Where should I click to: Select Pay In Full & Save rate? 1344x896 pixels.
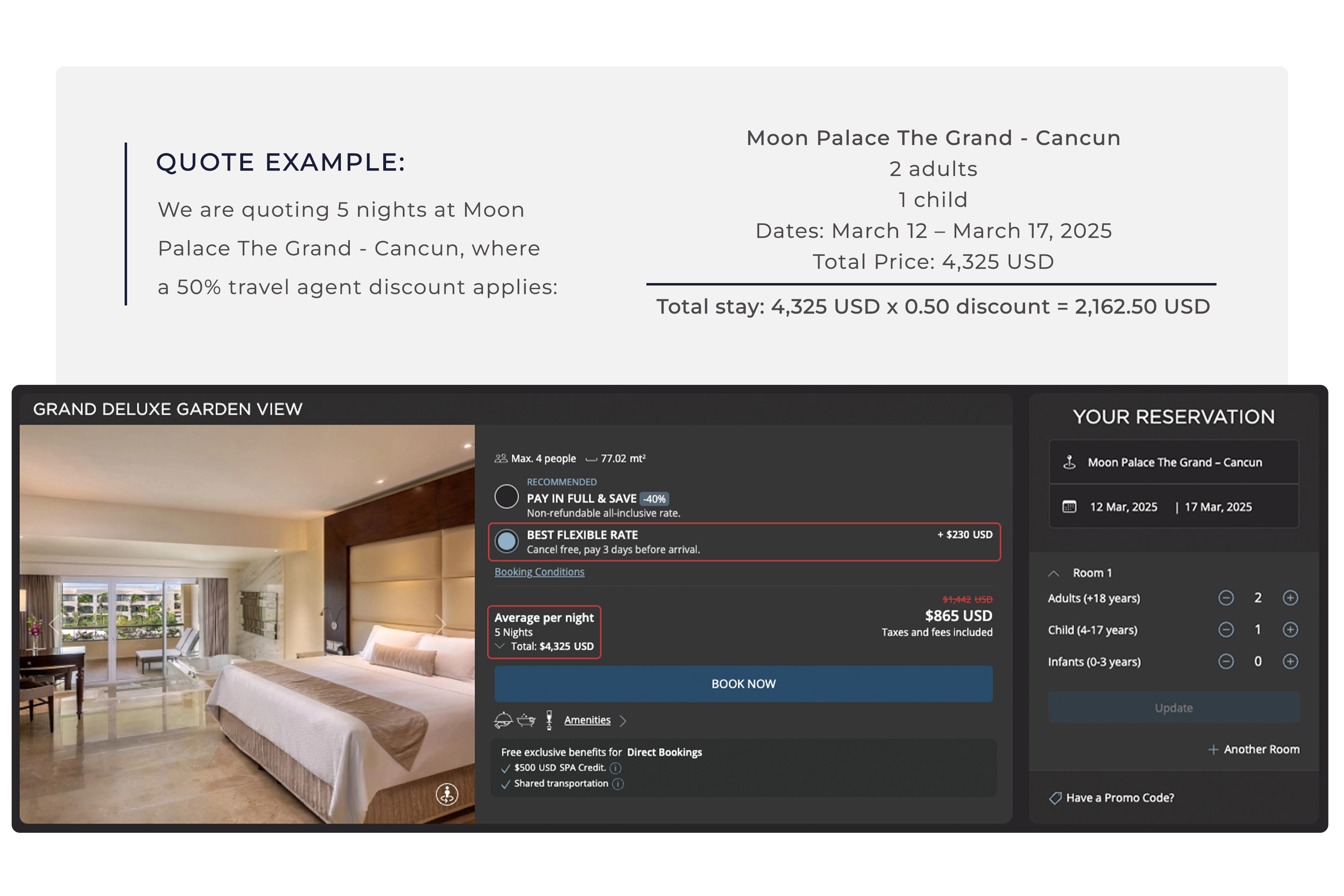(506, 496)
